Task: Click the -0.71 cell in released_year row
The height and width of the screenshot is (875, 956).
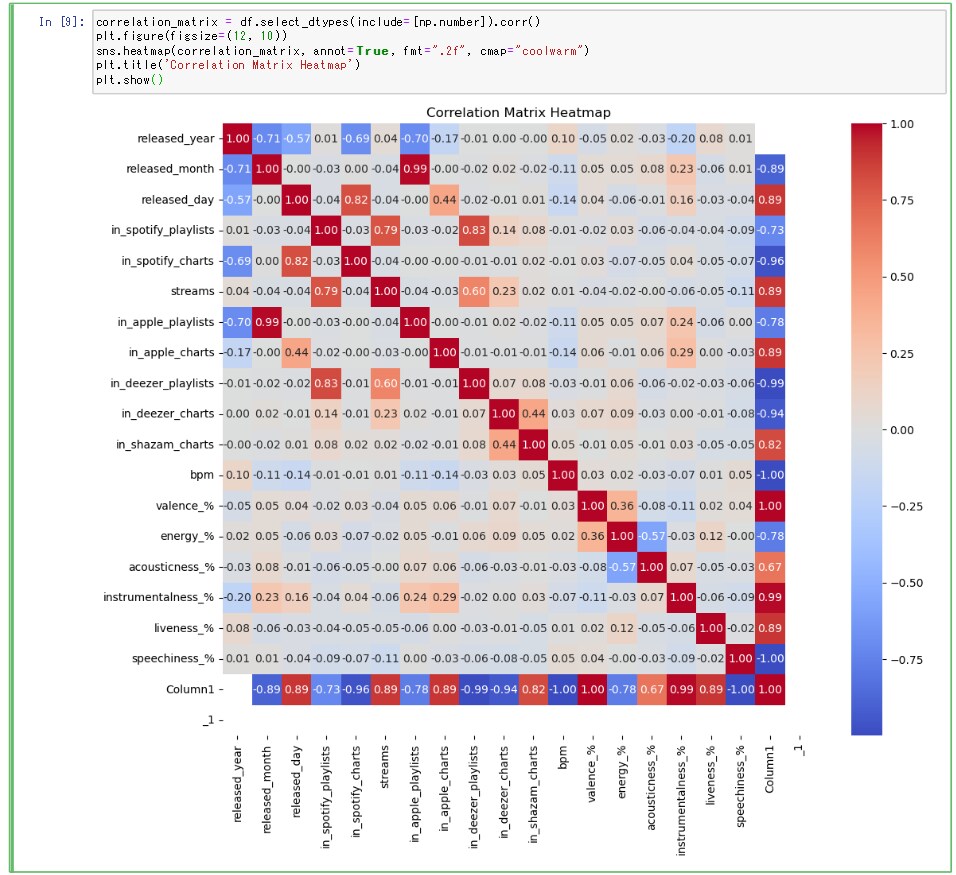Action: [266, 138]
